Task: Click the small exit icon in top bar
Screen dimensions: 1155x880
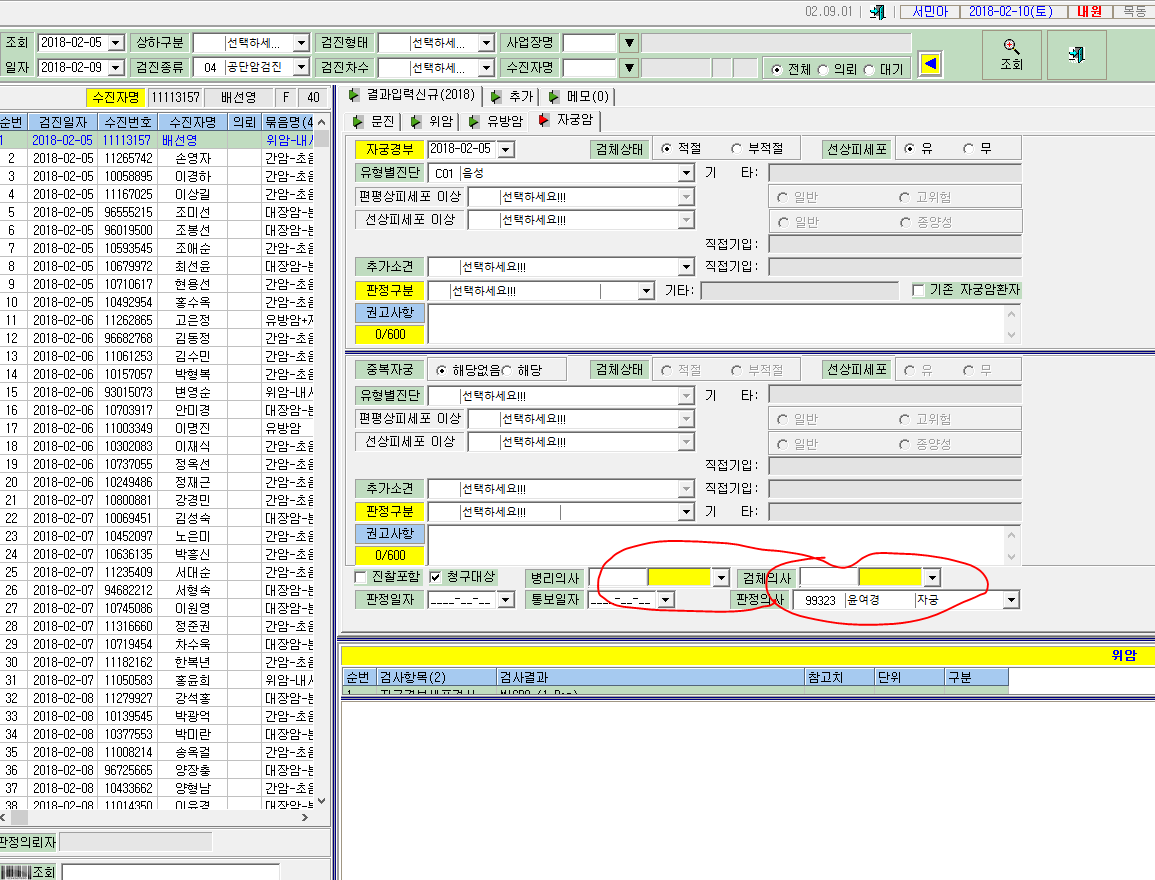Action: coord(877,12)
